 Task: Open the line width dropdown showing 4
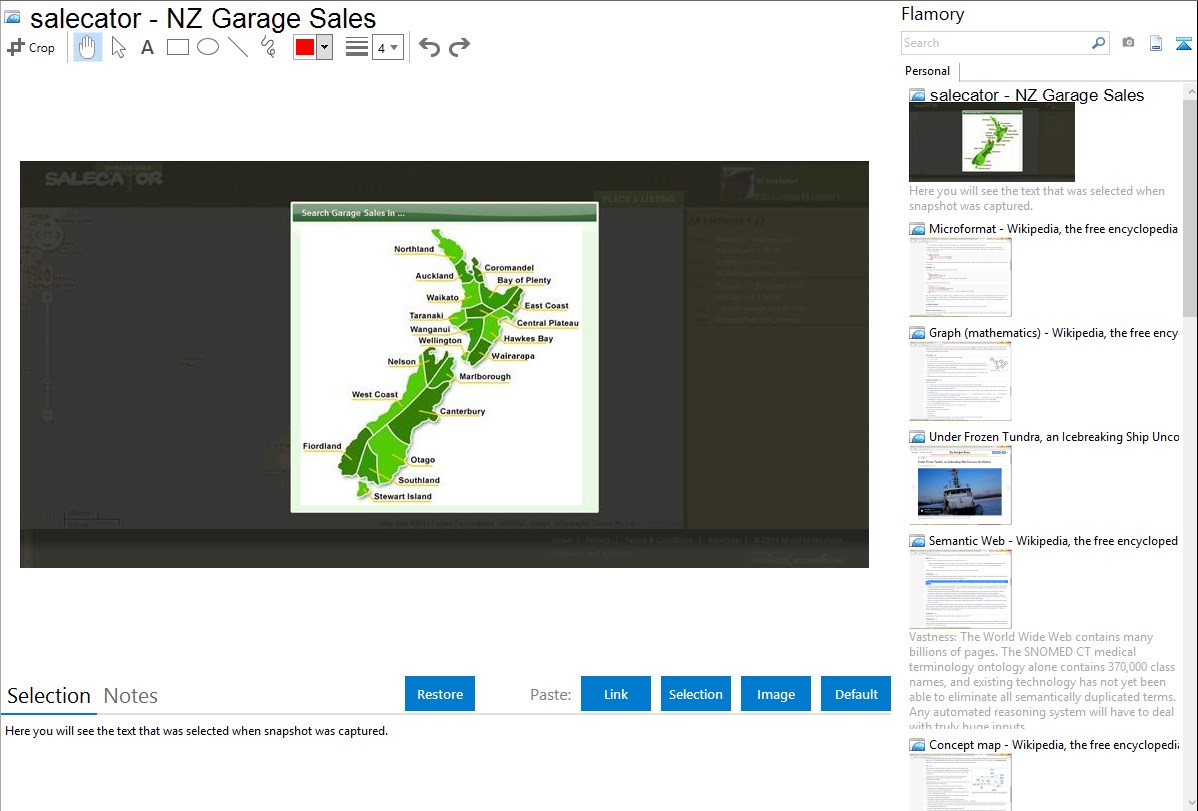click(388, 47)
